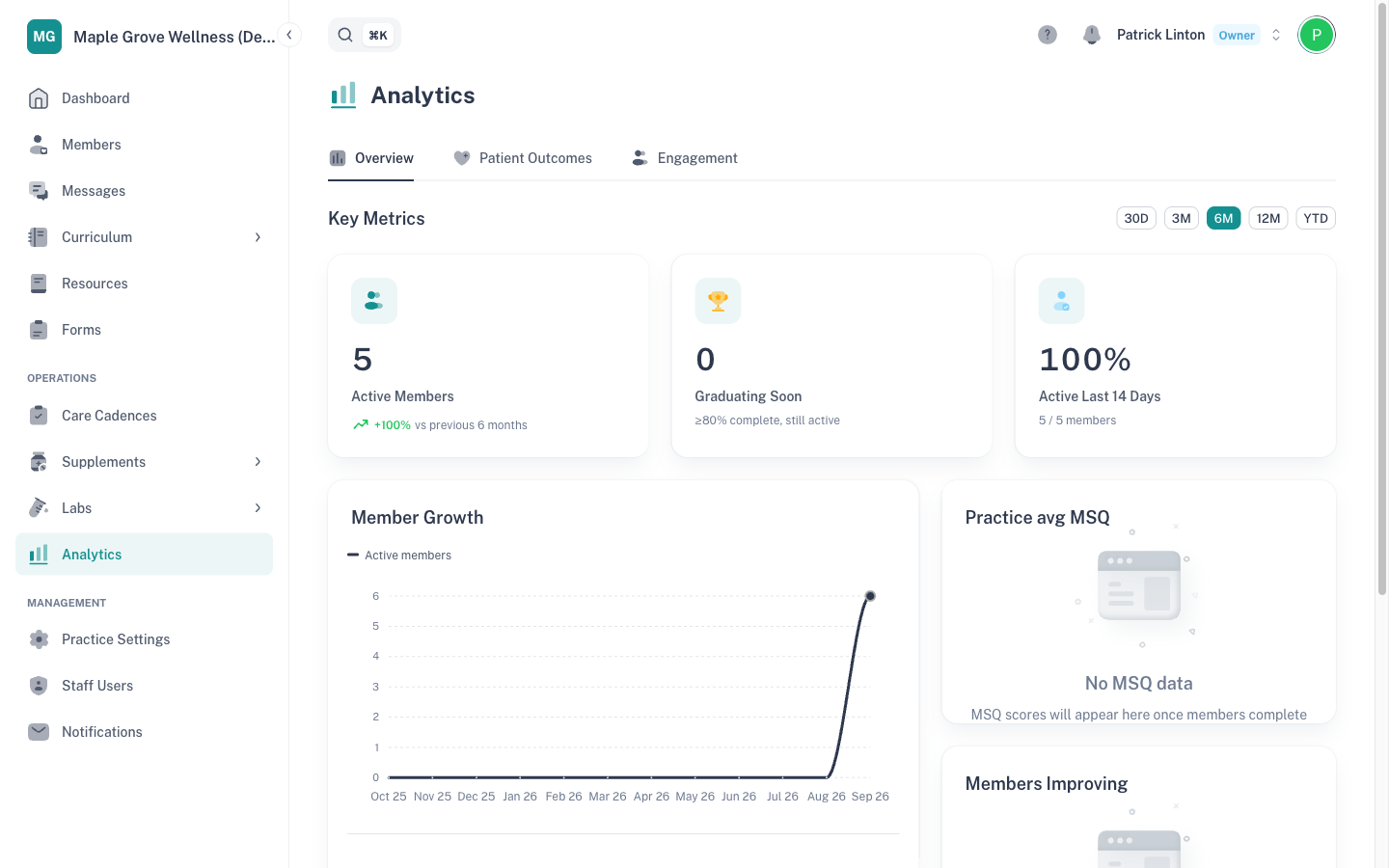Click the notification bell icon
Viewport: 1389px width, 868px height.
[x=1092, y=35]
